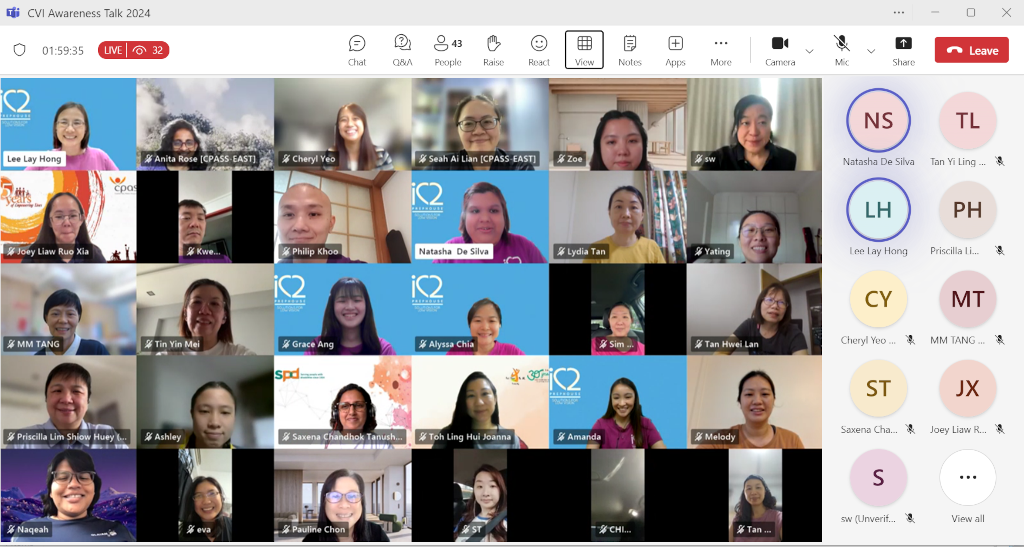Open the Q&A panel
This screenshot has width=1024, height=547.
coord(402,50)
